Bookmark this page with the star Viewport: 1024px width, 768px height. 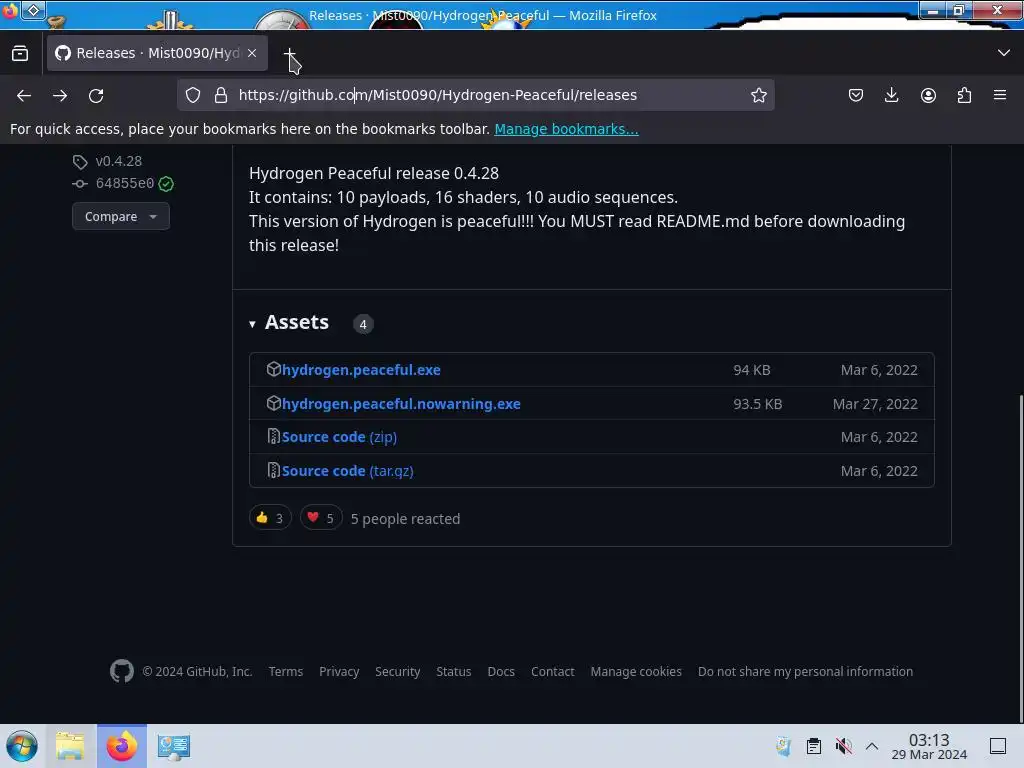[758, 95]
